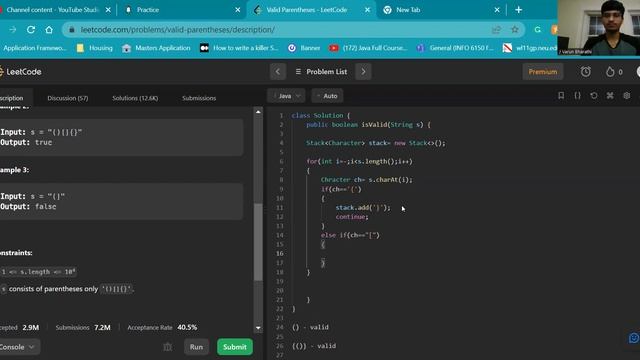Expand the Console panel
The height and width of the screenshot is (360, 640).
point(17,347)
